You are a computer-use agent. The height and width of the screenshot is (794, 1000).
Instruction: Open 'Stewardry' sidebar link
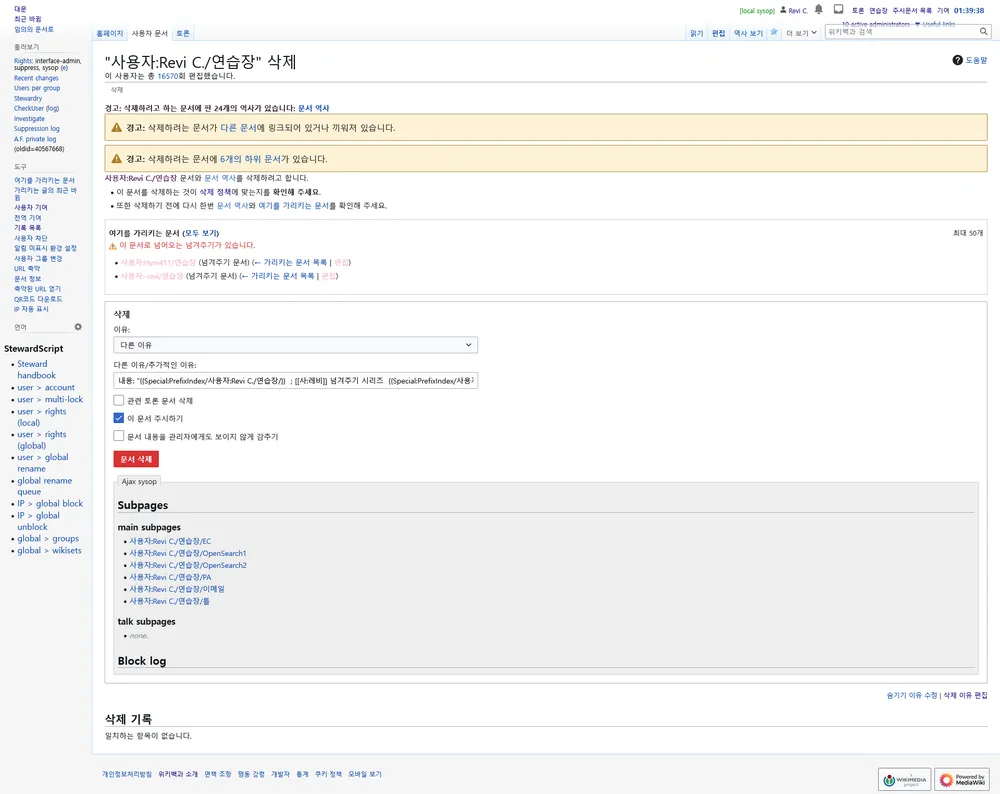(28, 98)
